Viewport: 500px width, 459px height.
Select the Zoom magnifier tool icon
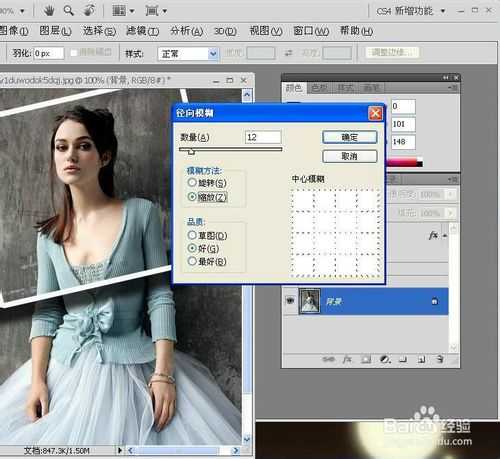[x=69, y=11]
